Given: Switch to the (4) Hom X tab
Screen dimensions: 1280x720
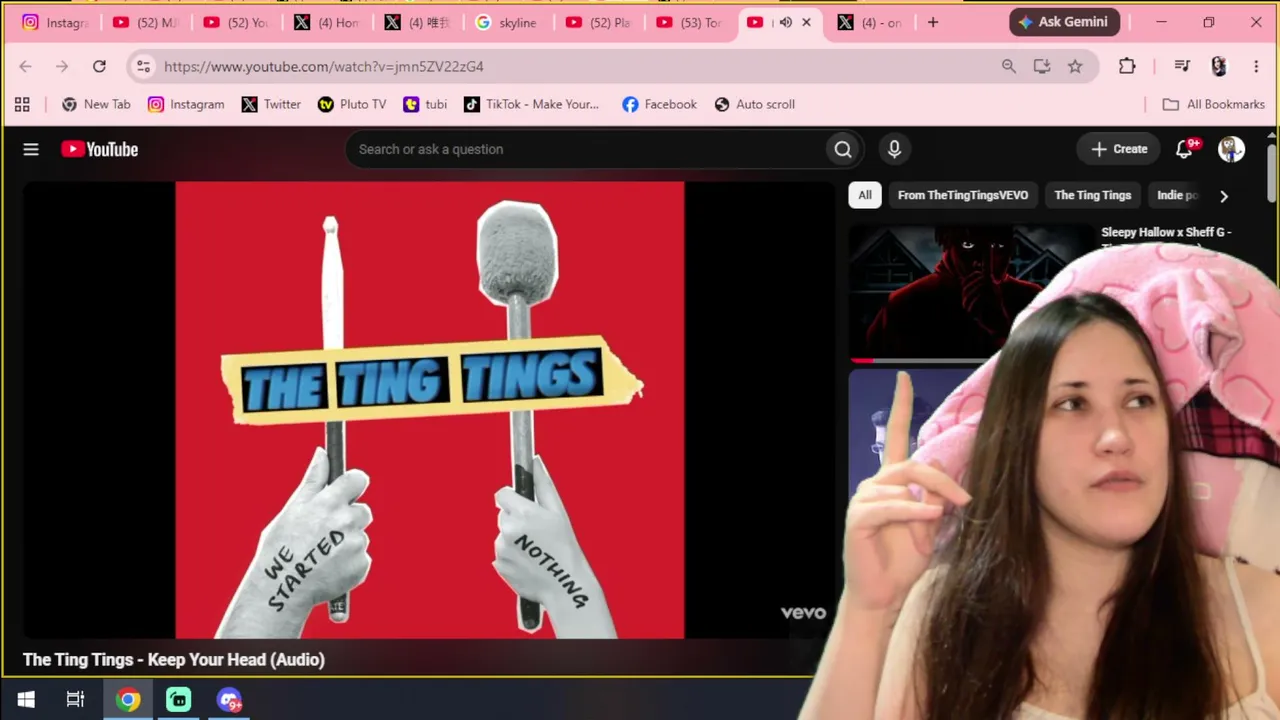Looking at the screenshot, I should click(326, 22).
